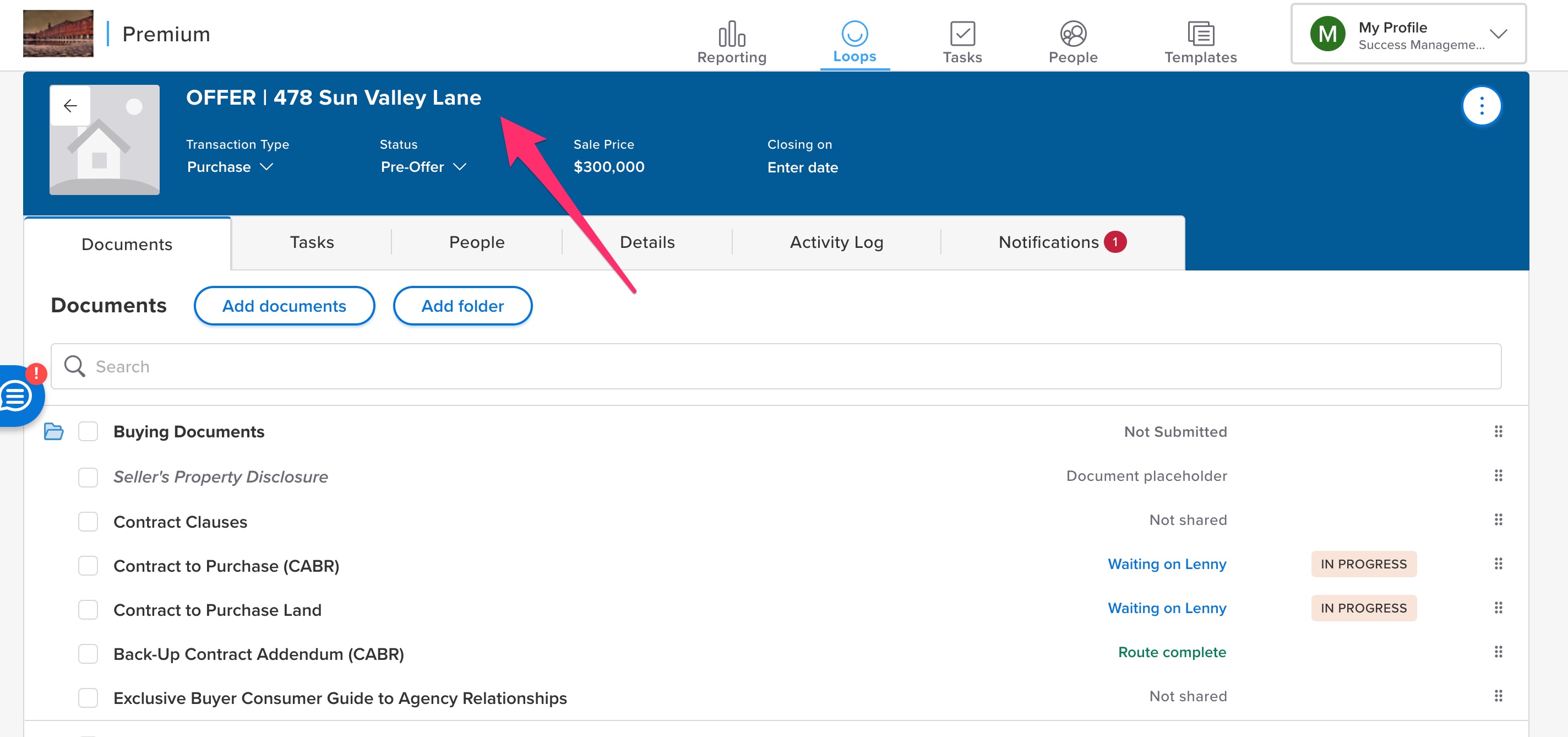The width and height of the screenshot is (1568, 737).
Task: Click the drag handle for Contract to Purchase Land
Action: click(1498, 607)
